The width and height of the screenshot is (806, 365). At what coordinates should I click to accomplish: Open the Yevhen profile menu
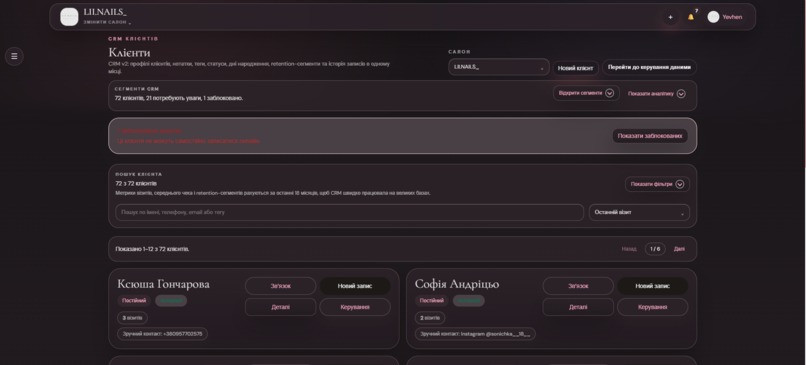coord(725,17)
